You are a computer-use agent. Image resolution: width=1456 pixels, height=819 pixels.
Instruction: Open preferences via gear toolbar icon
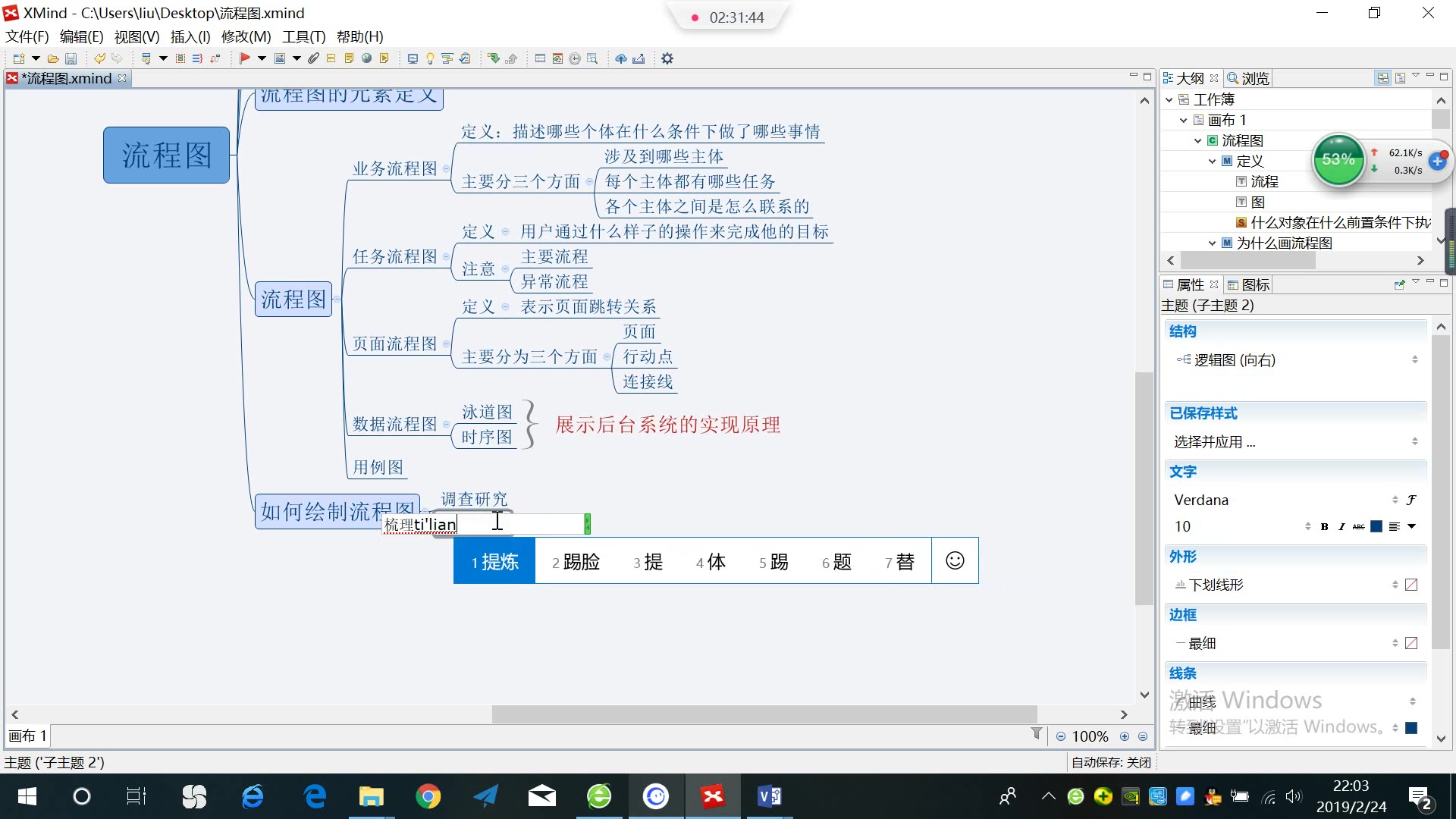667,58
